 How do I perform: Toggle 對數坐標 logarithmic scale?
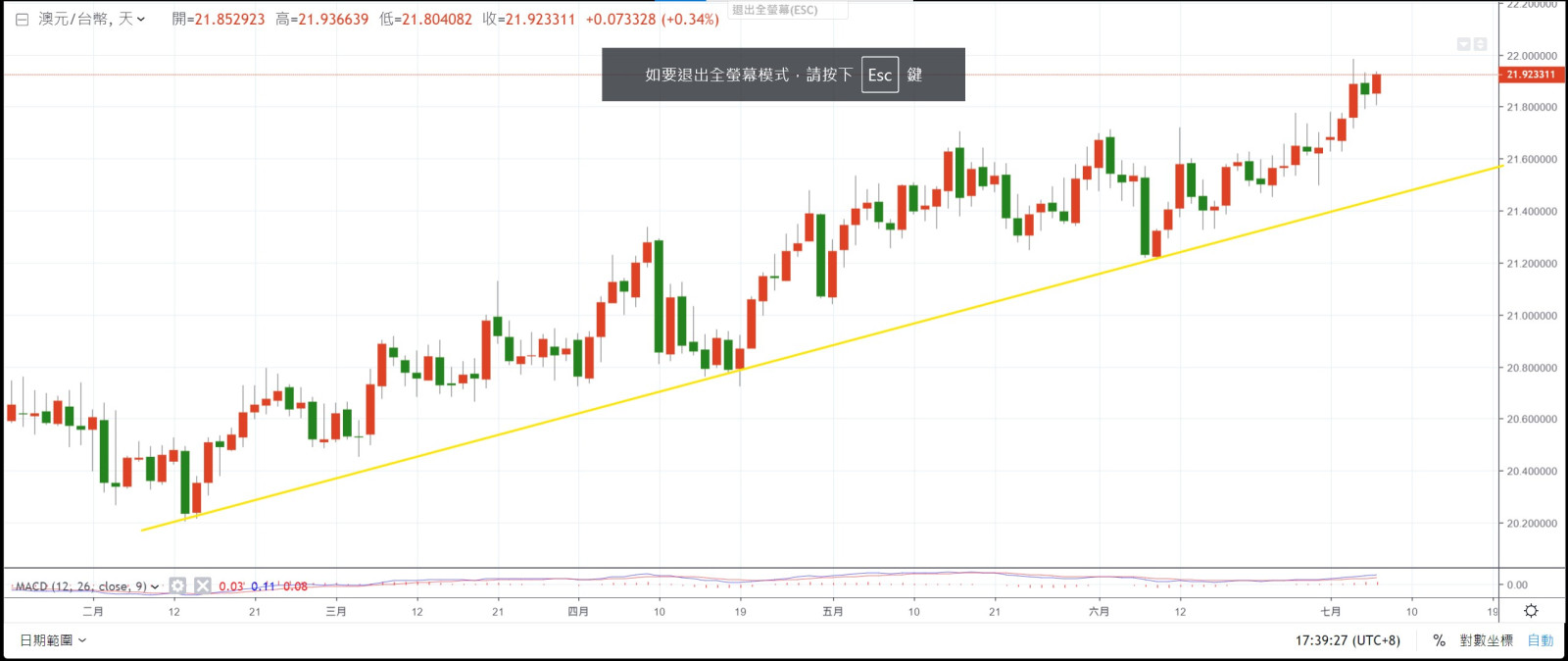point(1486,640)
